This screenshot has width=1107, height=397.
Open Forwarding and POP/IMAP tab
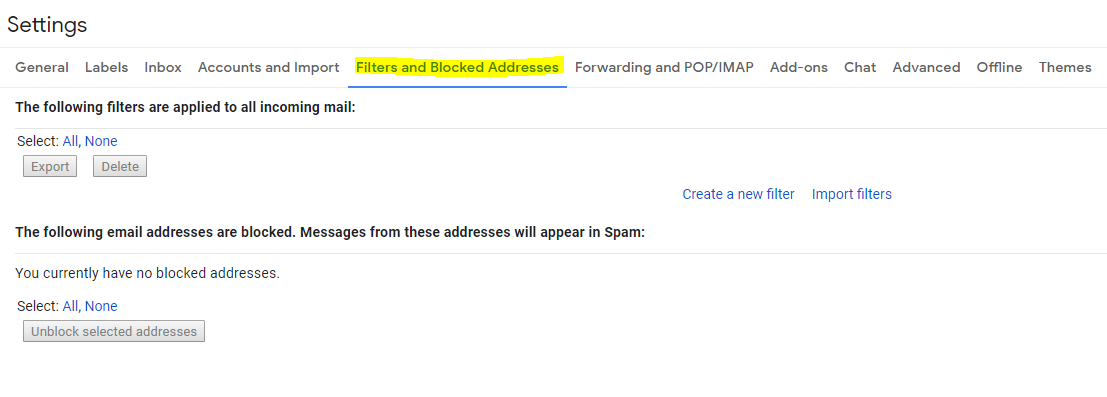tap(664, 67)
